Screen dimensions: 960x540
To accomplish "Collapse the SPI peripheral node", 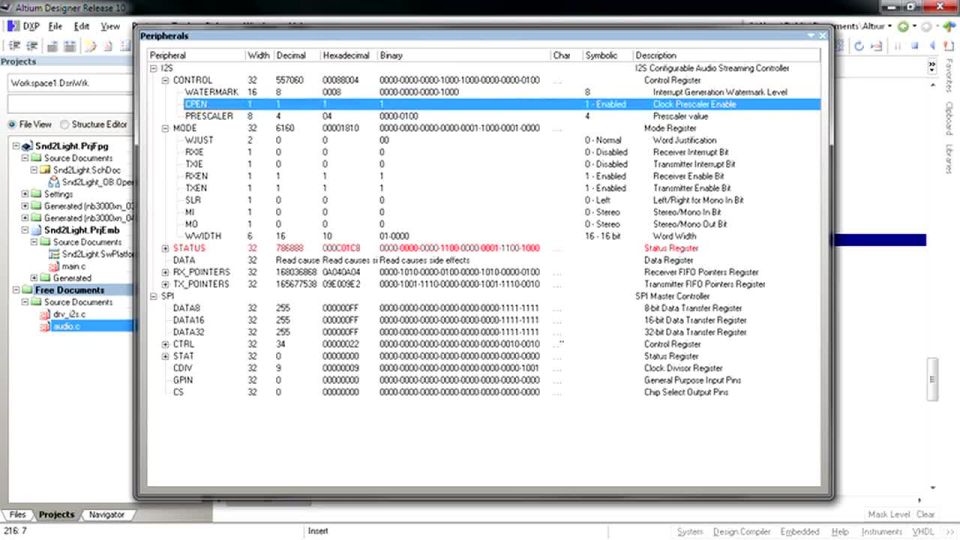I will click(153, 296).
